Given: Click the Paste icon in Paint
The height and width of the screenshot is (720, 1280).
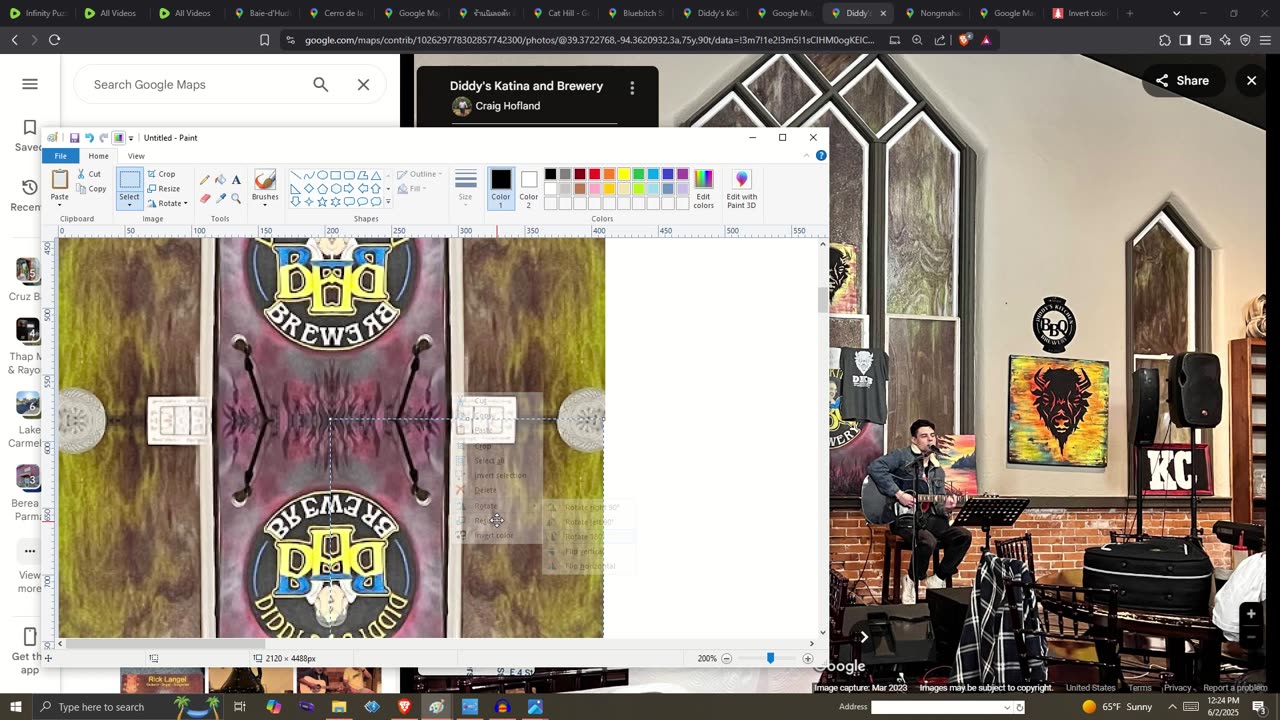Looking at the screenshot, I should 60,180.
